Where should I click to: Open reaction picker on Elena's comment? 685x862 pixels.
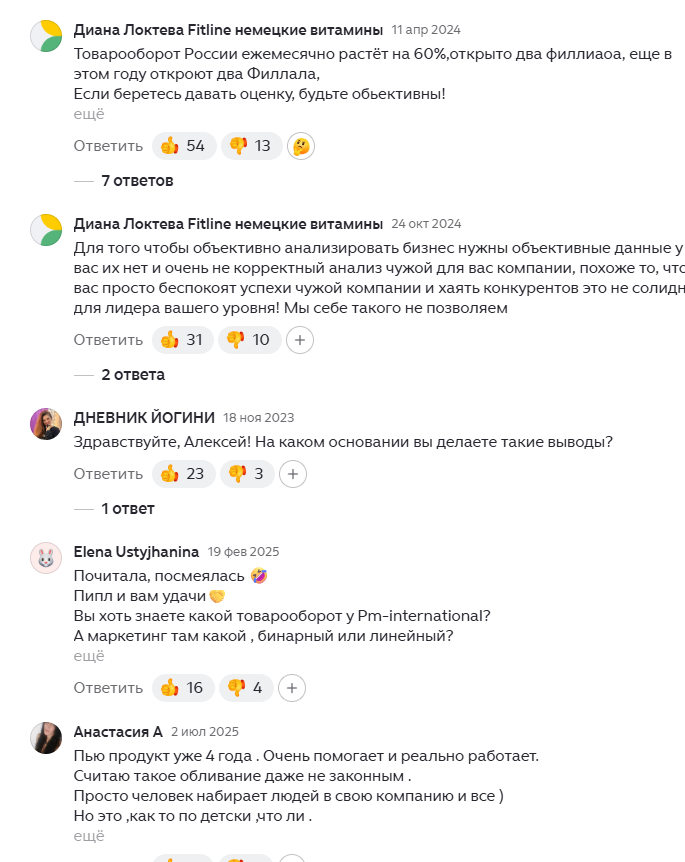click(x=292, y=688)
